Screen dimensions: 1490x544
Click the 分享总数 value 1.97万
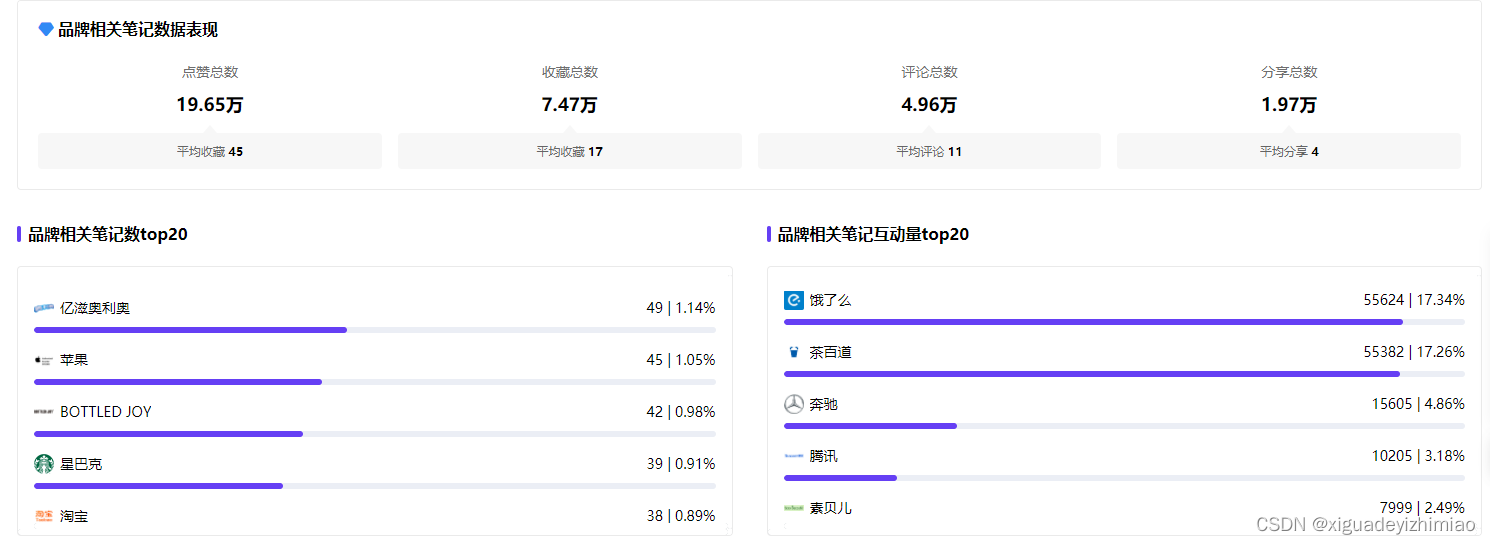tap(1289, 105)
